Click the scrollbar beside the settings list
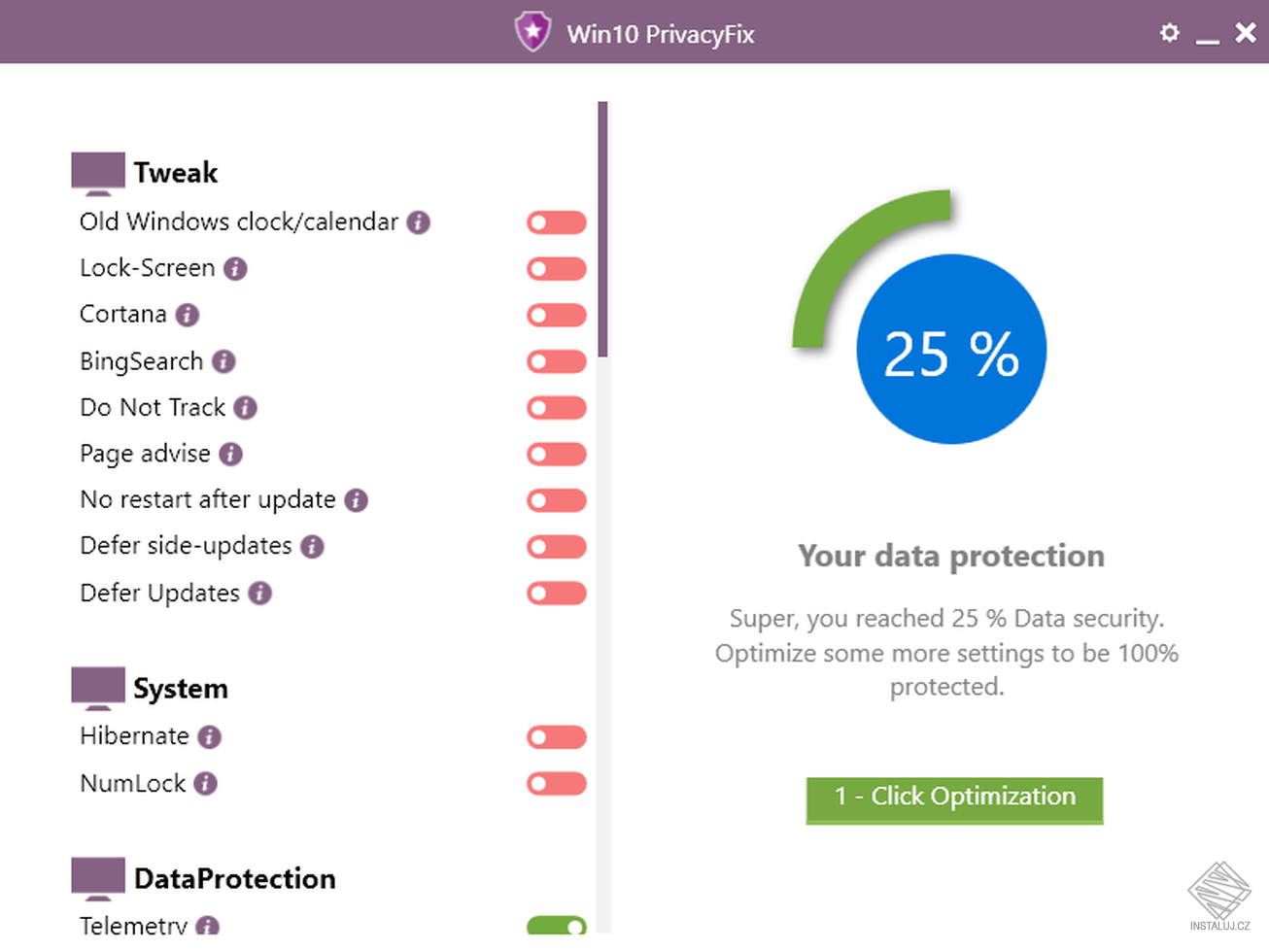Screen dimensions: 1269x952 [x=603, y=225]
